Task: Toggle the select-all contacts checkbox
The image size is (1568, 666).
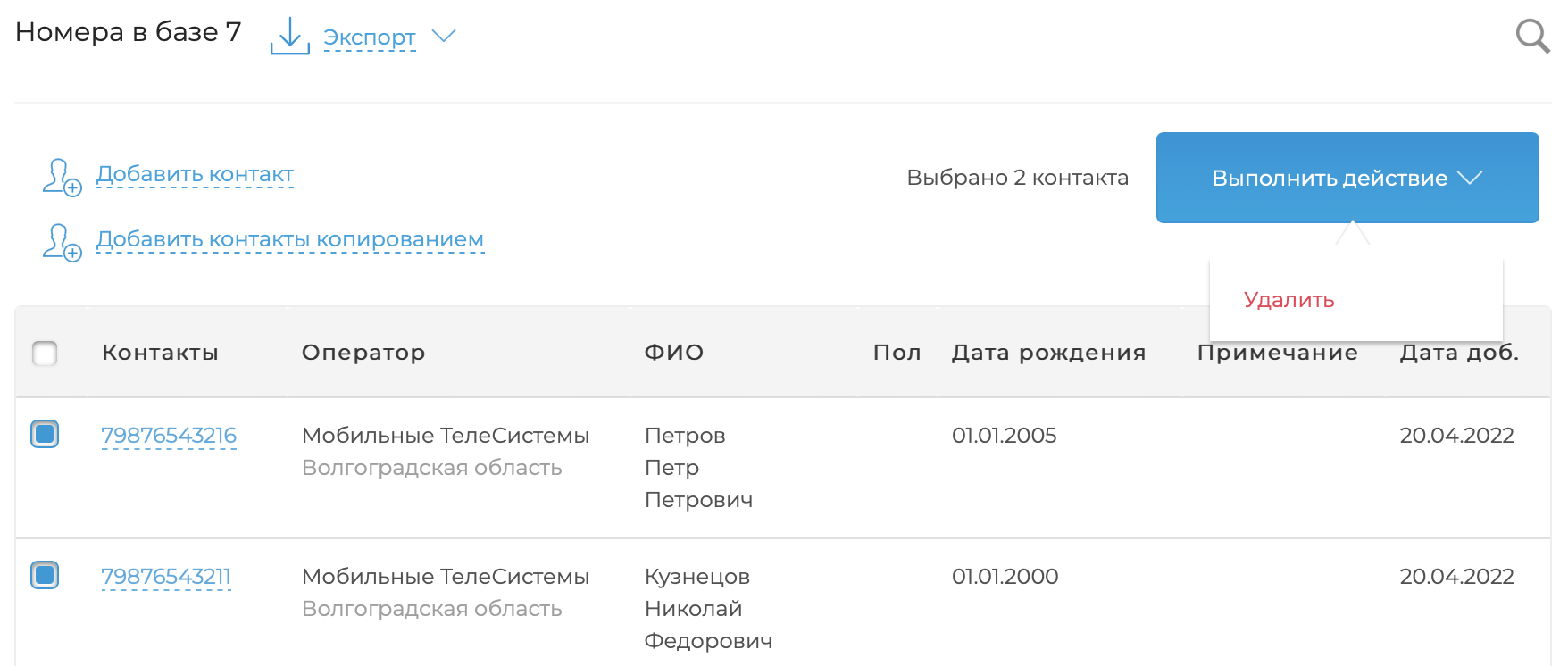Action: (45, 354)
